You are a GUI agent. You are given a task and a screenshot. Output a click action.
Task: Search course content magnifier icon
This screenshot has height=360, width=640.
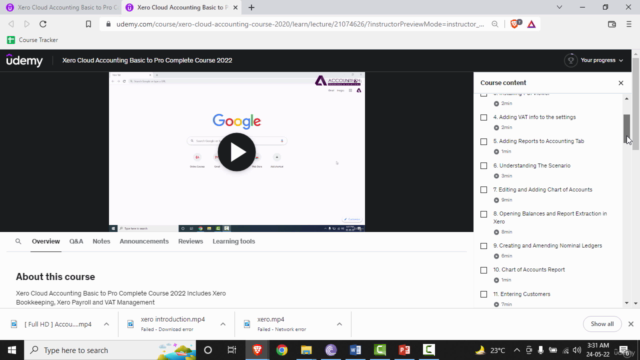click(18, 241)
